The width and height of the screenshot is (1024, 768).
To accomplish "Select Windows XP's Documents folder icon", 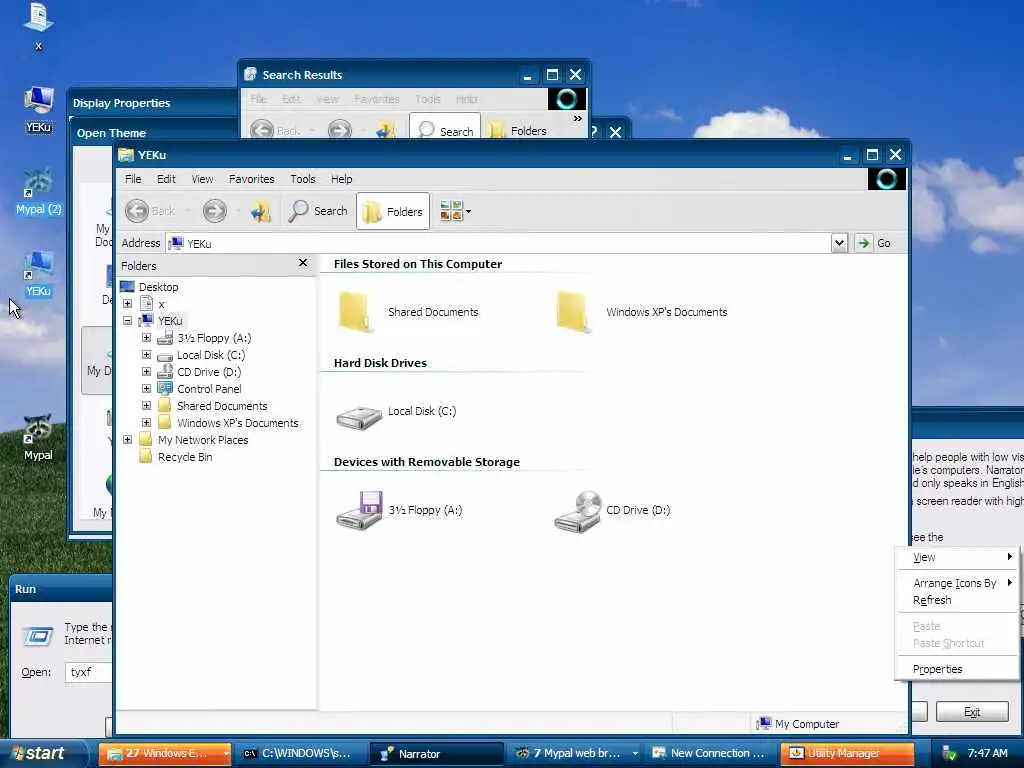I will (573, 312).
